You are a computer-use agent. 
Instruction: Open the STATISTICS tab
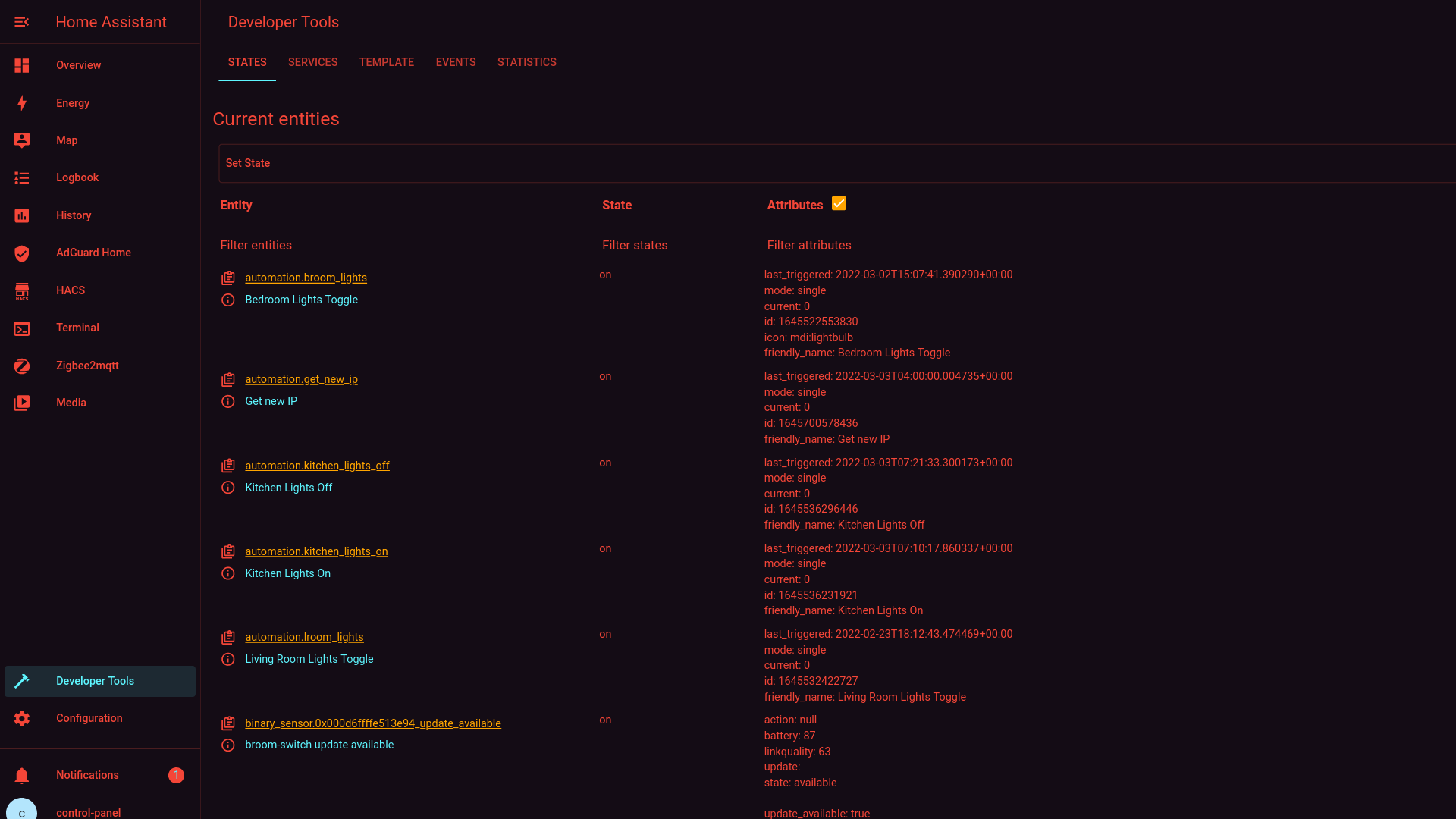pyautogui.click(x=526, y=62)
